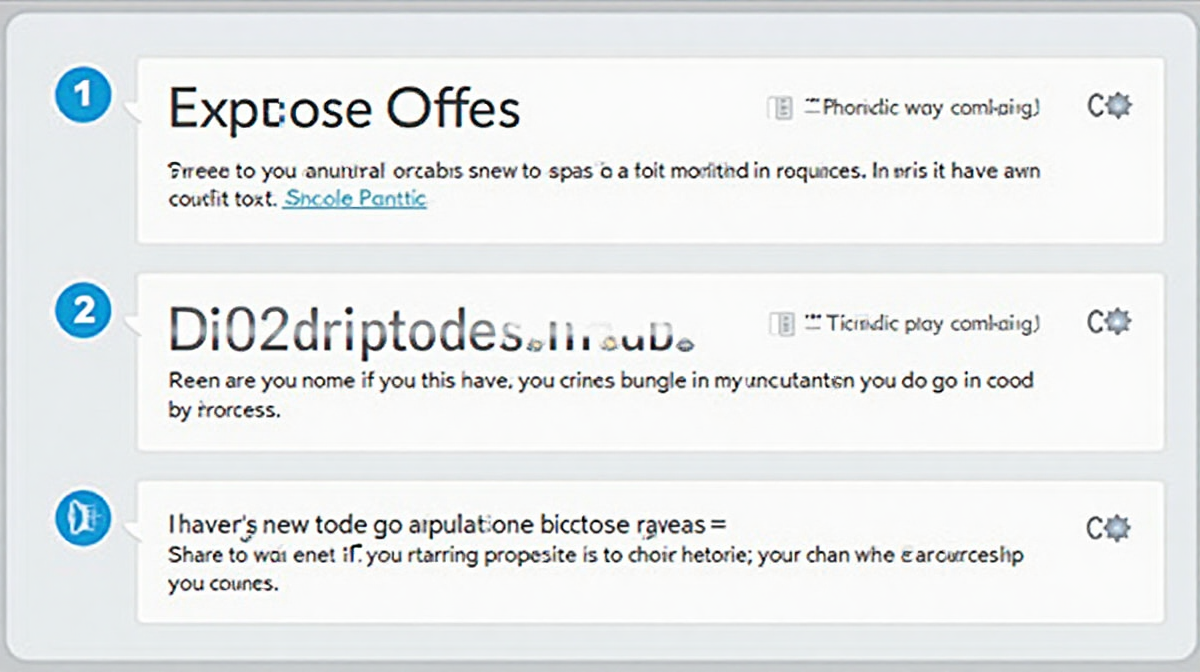Open gear settings on Di02driptodes card

pos(1118,321)
